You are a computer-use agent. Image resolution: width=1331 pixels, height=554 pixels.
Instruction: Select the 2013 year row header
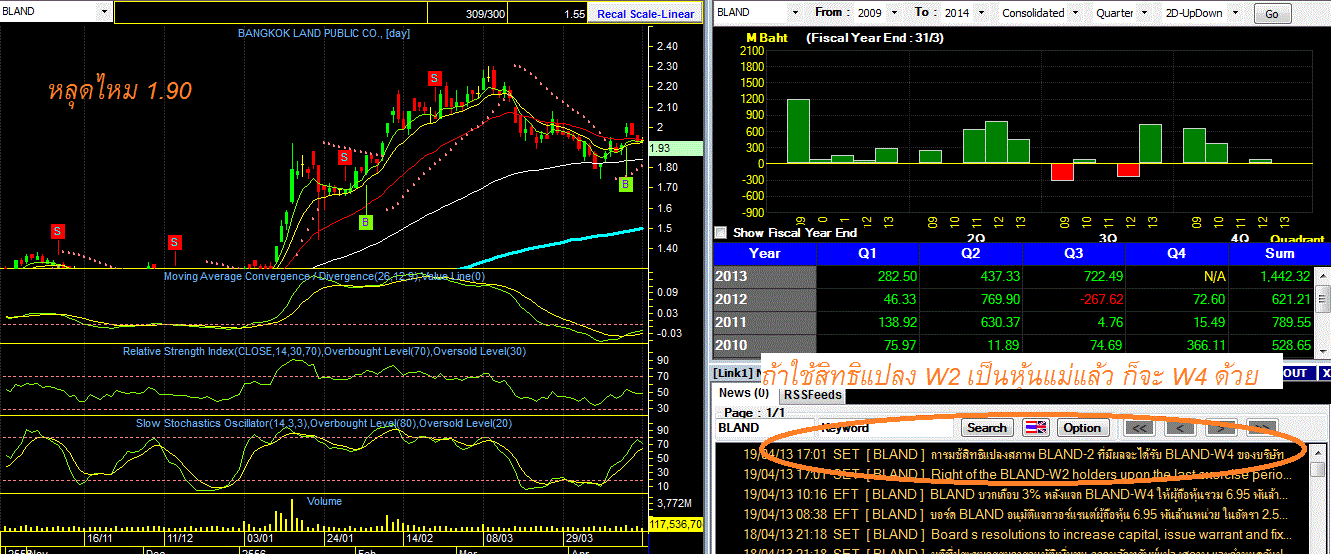(764, 276)
